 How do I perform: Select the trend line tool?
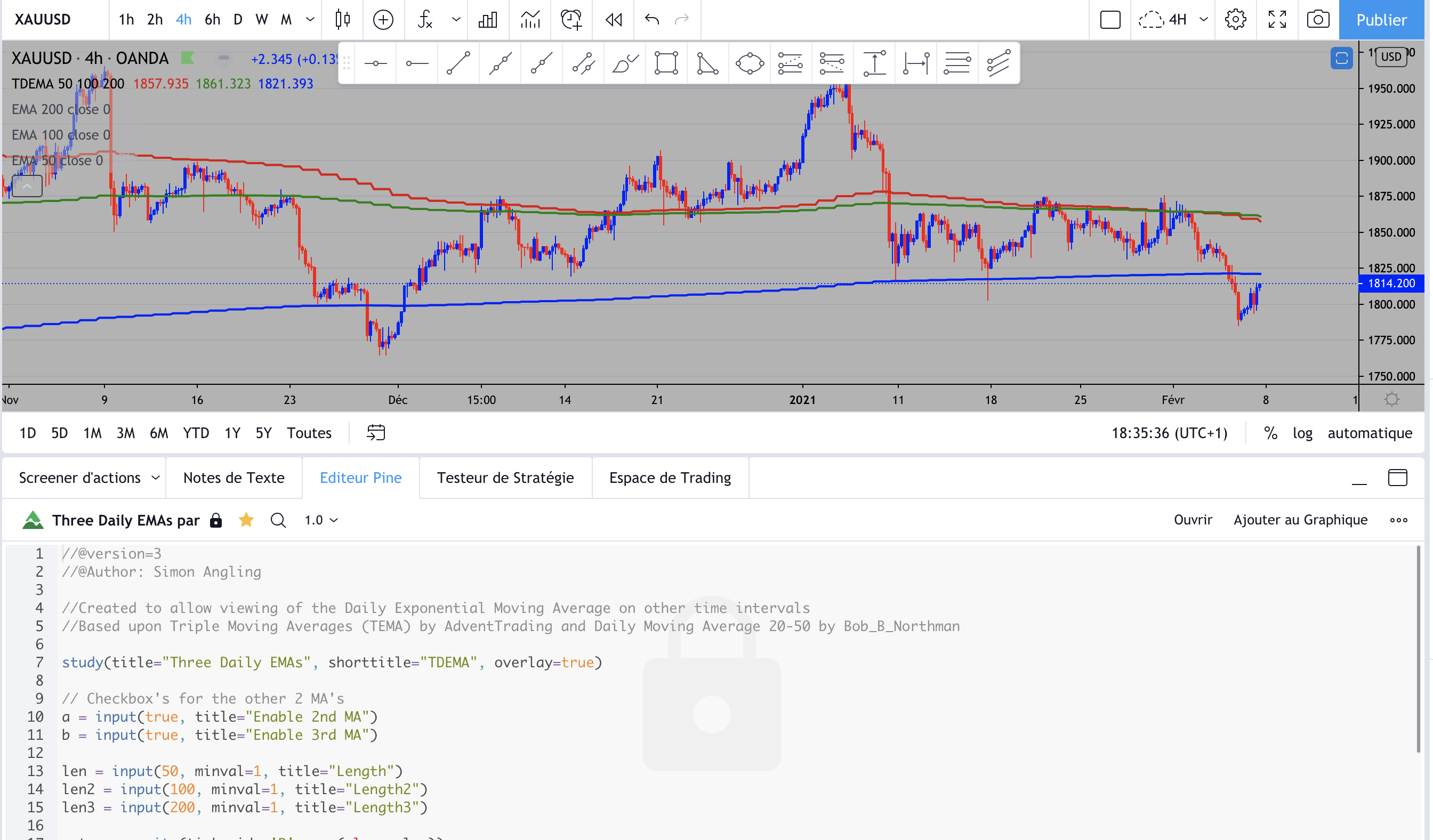click(x=458, y=63)
